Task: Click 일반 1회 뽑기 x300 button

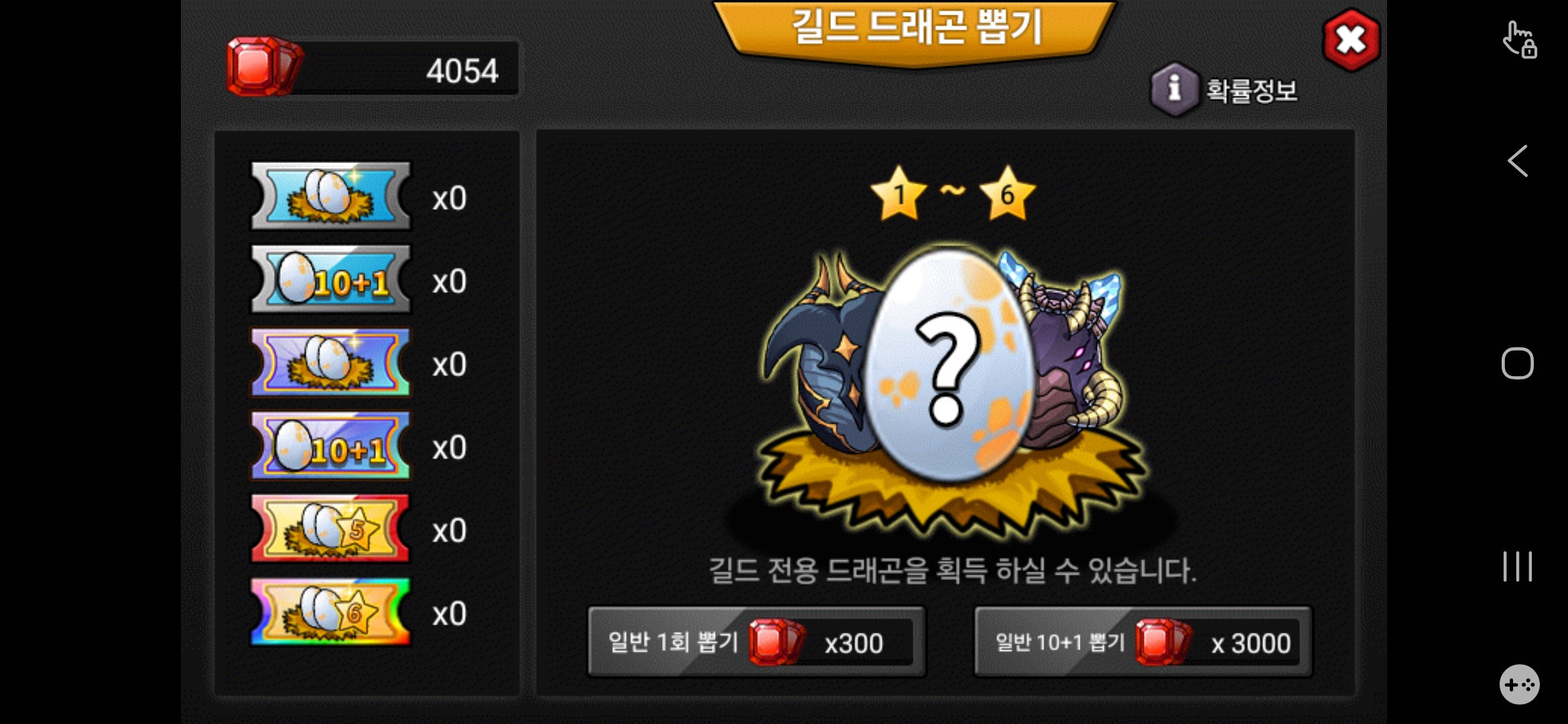Action: (x=757, y=642)
